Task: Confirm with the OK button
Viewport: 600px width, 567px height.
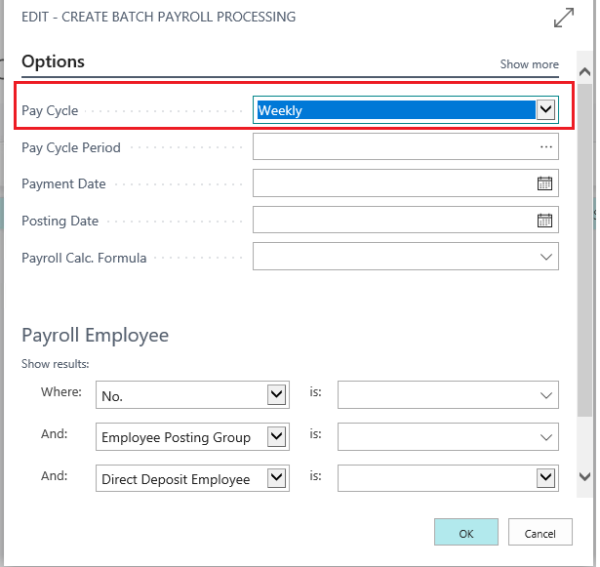Action: click(x=466, y=532)
